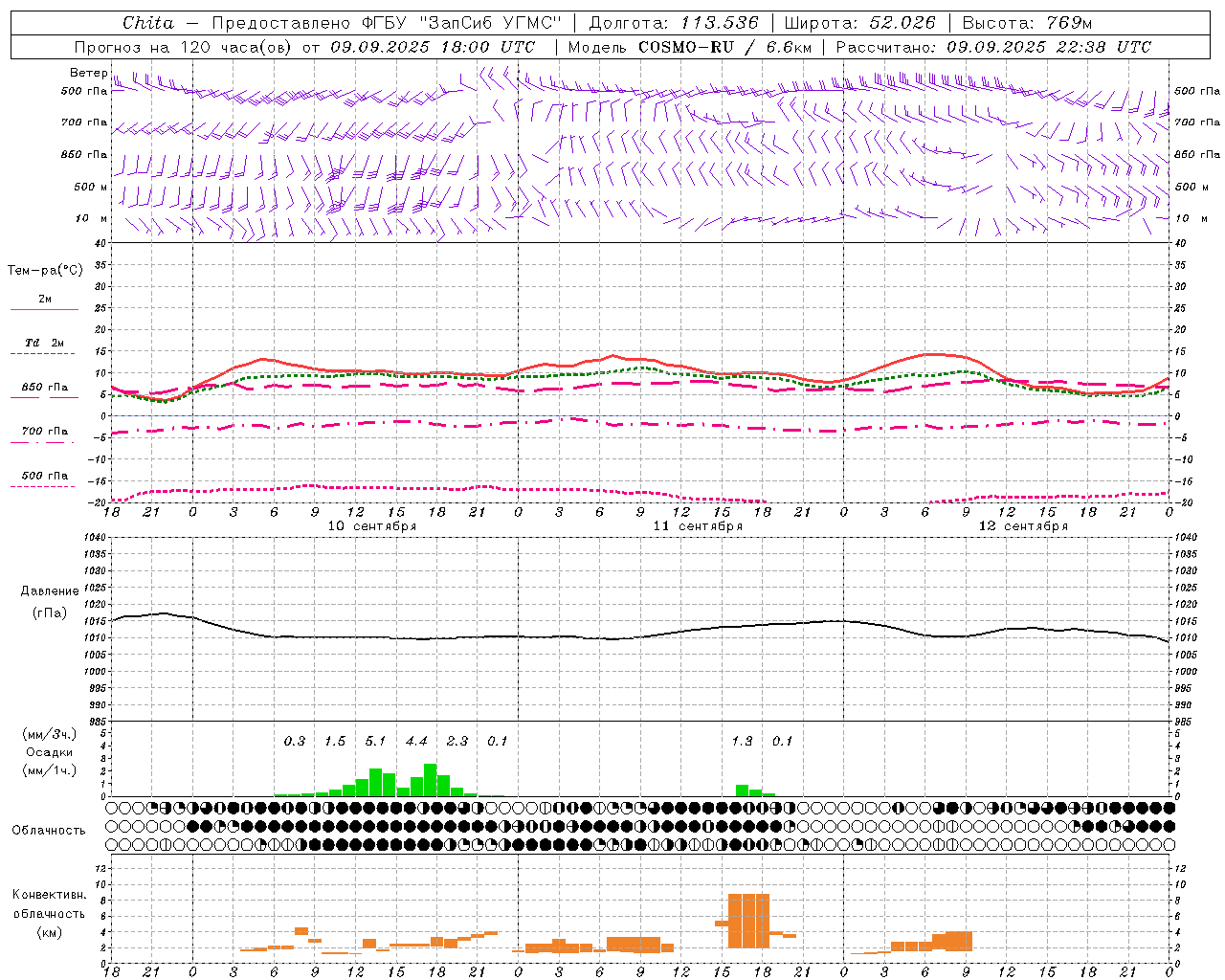Click the tallest orange convective cloud bar
1225x980 pixels.
[748, 921]
